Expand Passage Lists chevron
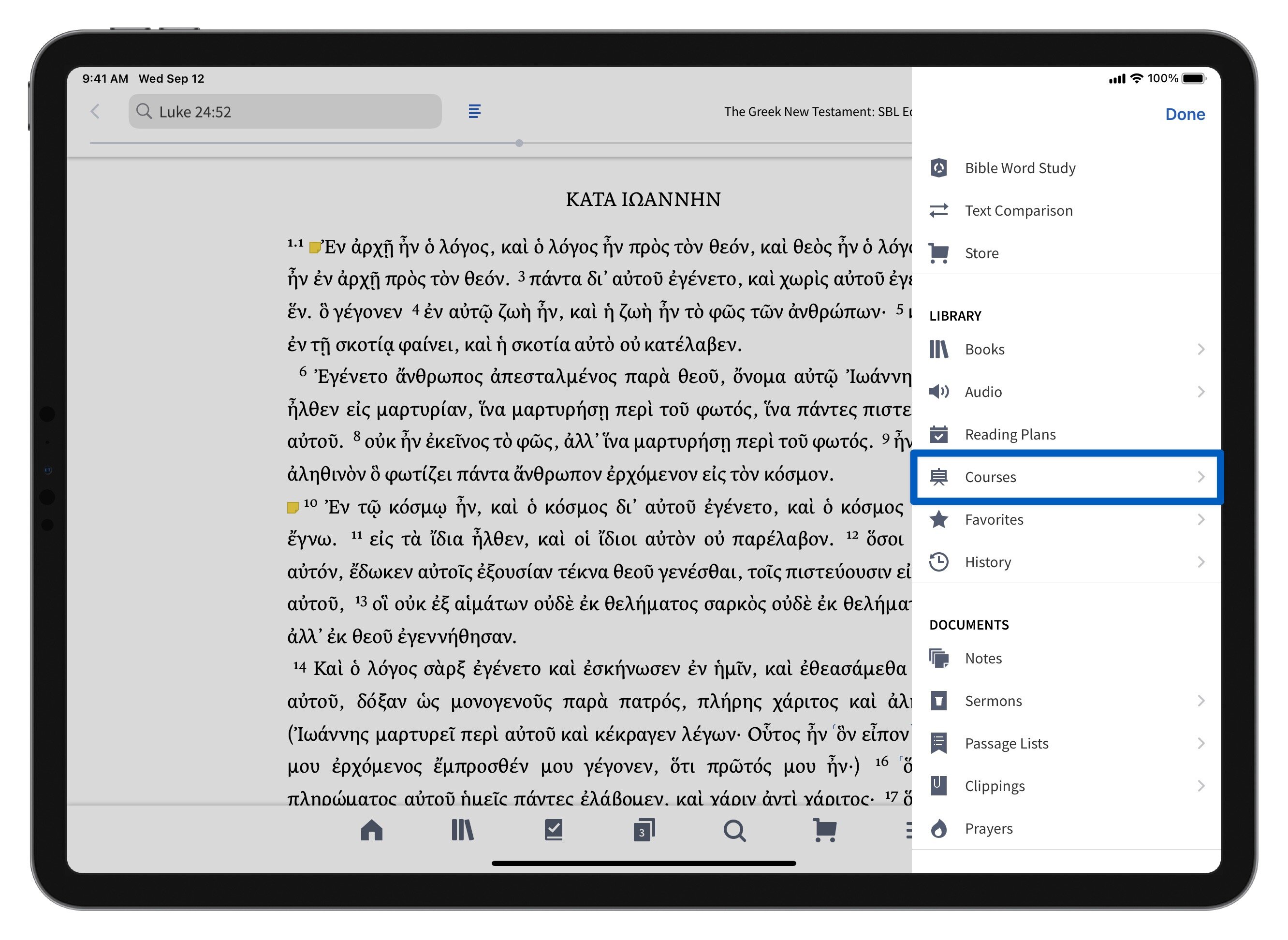The height and width of the screenshot is (940, 1288). (x=1200, y=743)
